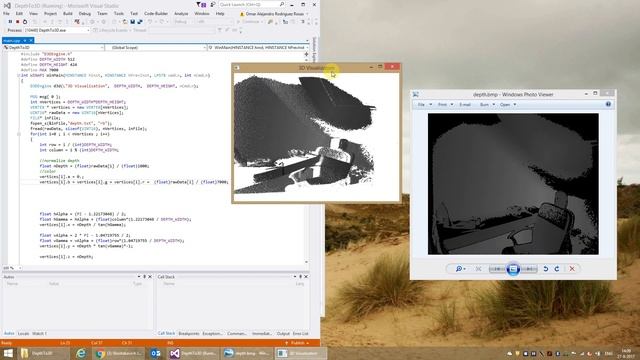Click Publish in Visual Studio status bar
The width and height of the screenshot is (640, 360).
[298, 343]
